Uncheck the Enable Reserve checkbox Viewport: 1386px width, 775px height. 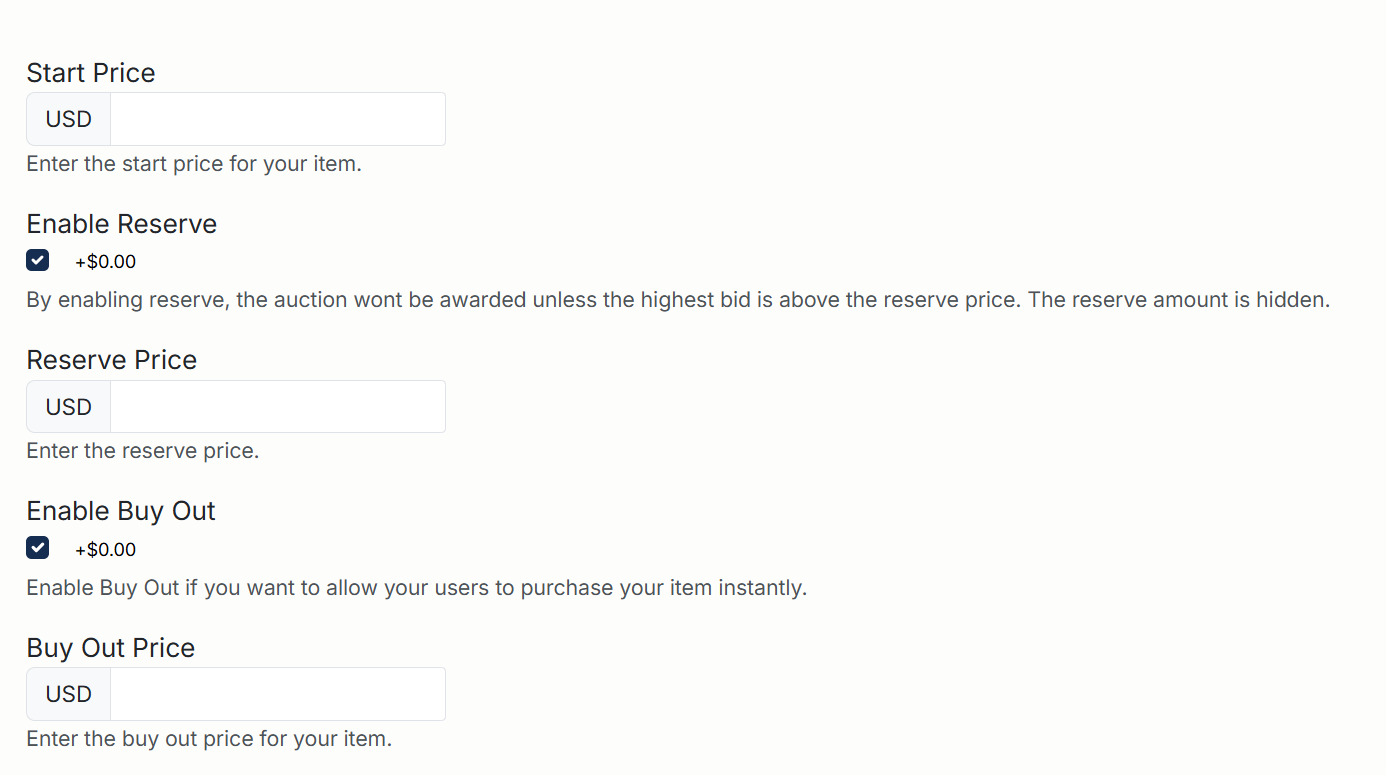click(x=36, y=260)
